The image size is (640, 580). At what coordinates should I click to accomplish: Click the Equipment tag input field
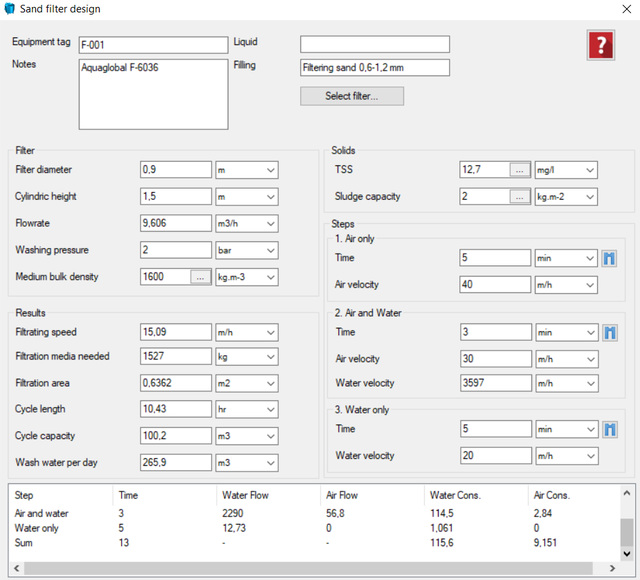pyautogui.click(x=153, y=45)
